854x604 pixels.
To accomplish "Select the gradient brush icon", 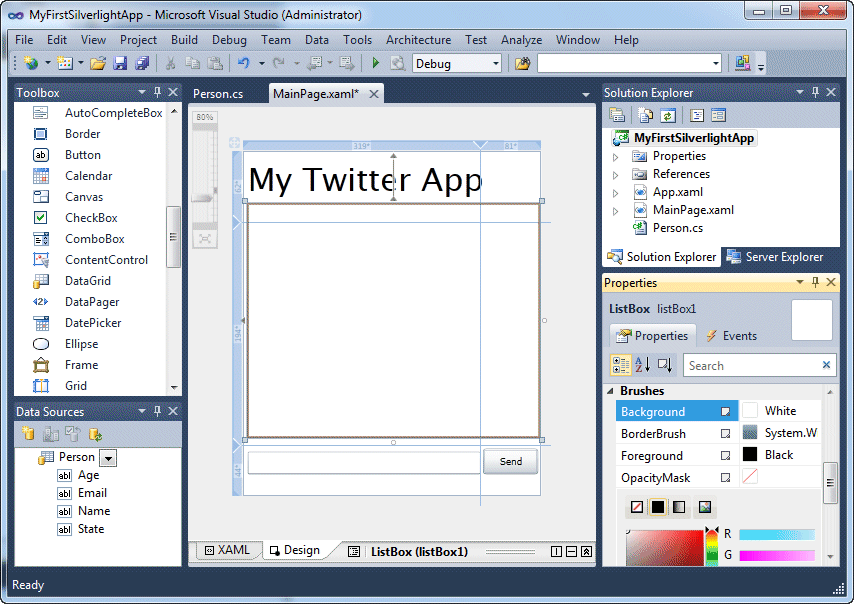I will pyautogui.click(x=679, y=507).
